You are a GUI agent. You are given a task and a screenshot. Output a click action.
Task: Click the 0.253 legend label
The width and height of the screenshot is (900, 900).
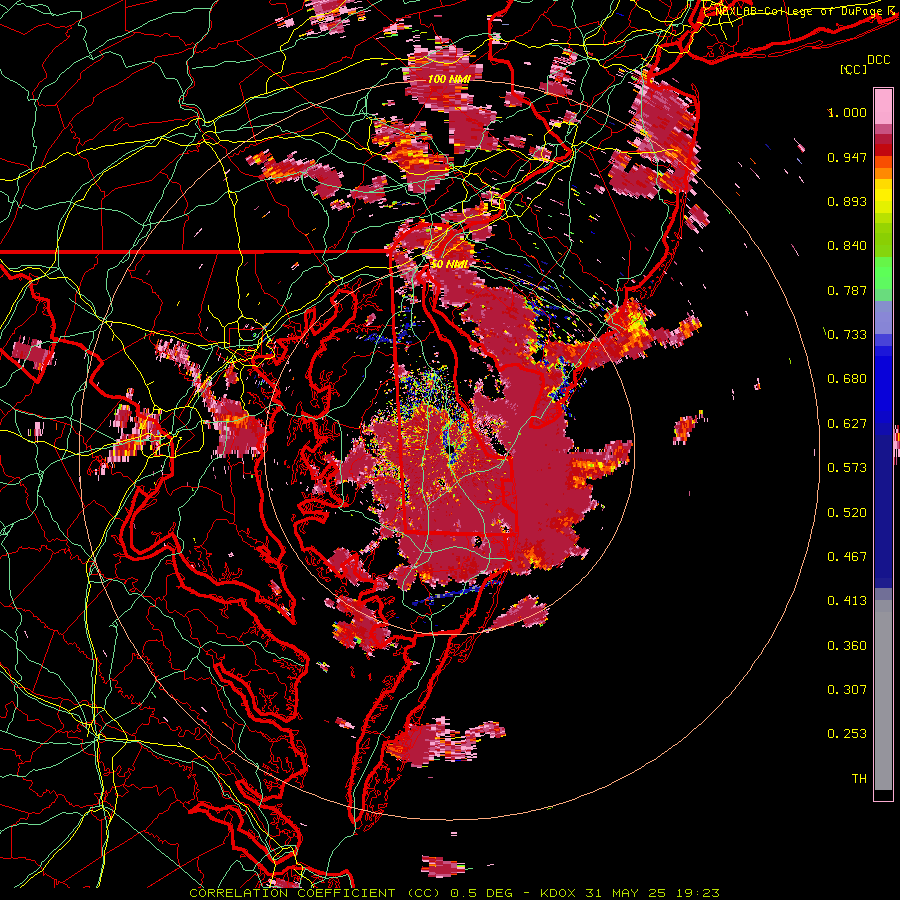[x=847, y=734]
